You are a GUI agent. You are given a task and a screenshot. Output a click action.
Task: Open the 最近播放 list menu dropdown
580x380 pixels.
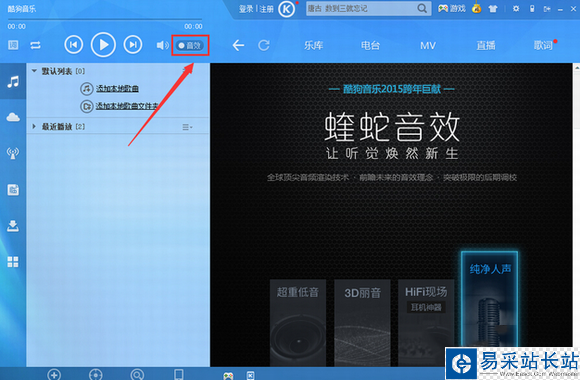tap(187, 127)
